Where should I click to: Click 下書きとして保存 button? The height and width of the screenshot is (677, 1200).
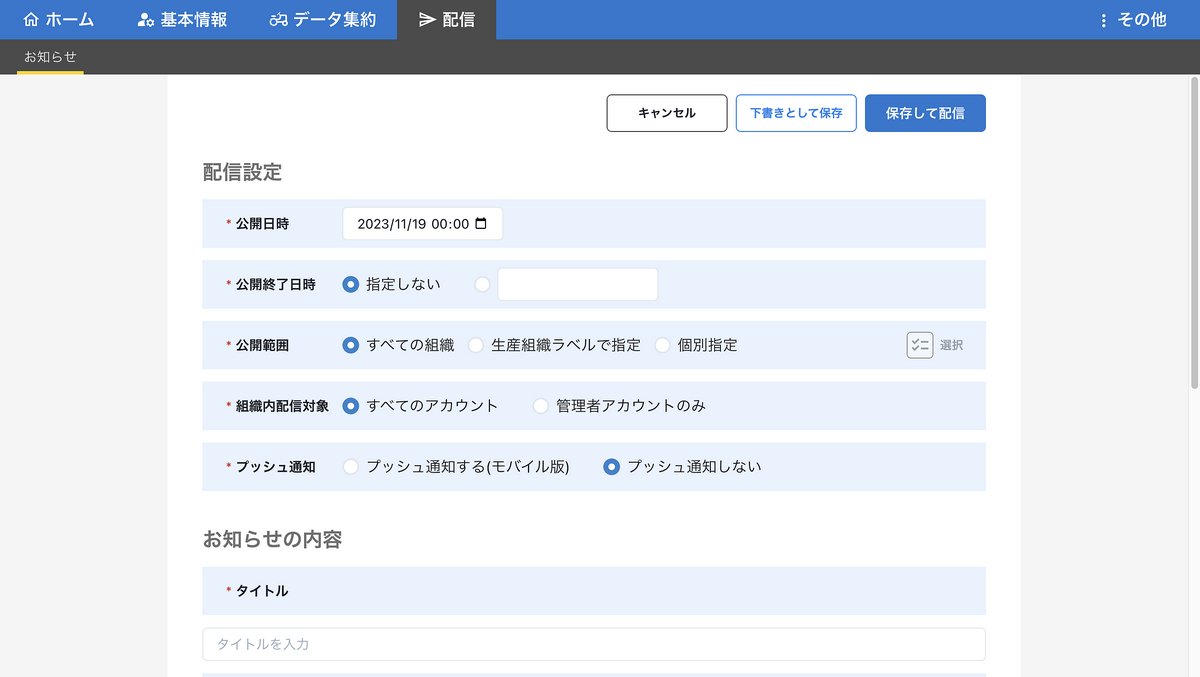[x=796, y=113]
